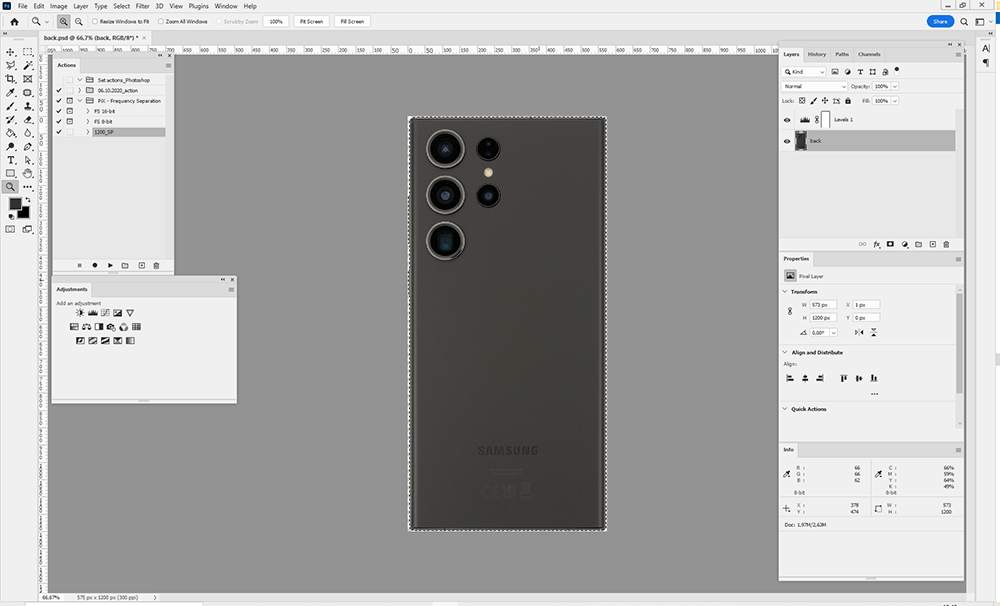
Task: Select the Hand tool
Action: pos(27,174)
